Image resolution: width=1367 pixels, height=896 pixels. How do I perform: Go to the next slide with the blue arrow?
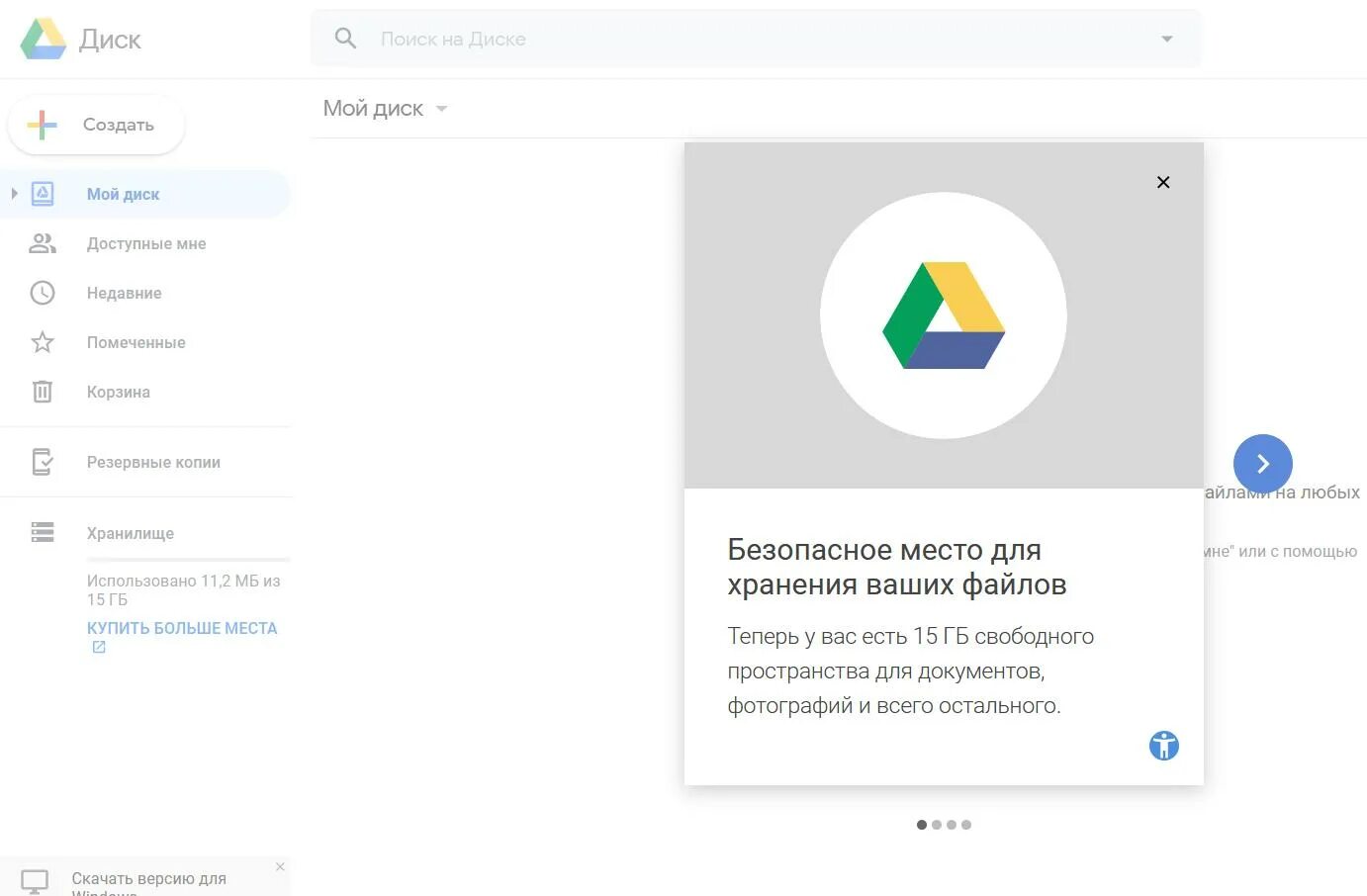pos(1263,464)
